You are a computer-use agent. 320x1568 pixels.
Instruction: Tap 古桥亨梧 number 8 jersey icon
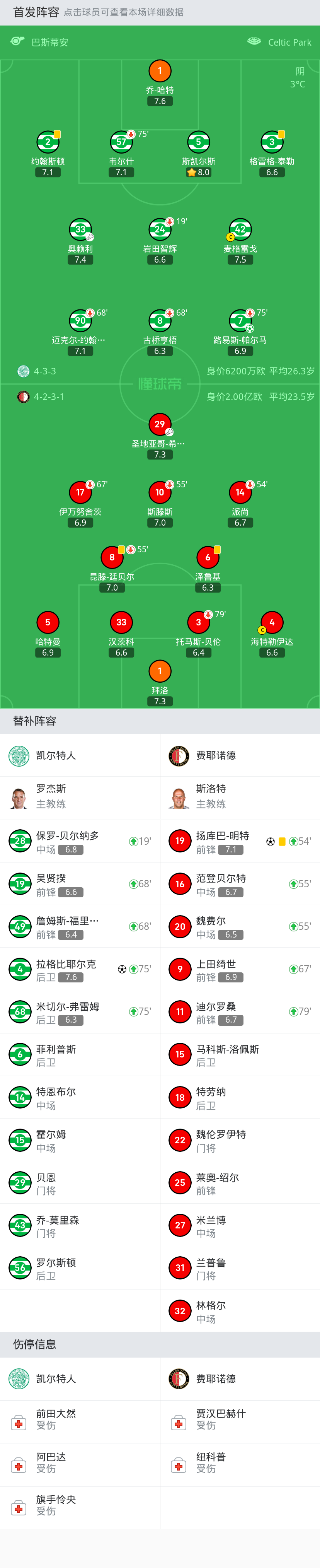[x=160, y=321]
